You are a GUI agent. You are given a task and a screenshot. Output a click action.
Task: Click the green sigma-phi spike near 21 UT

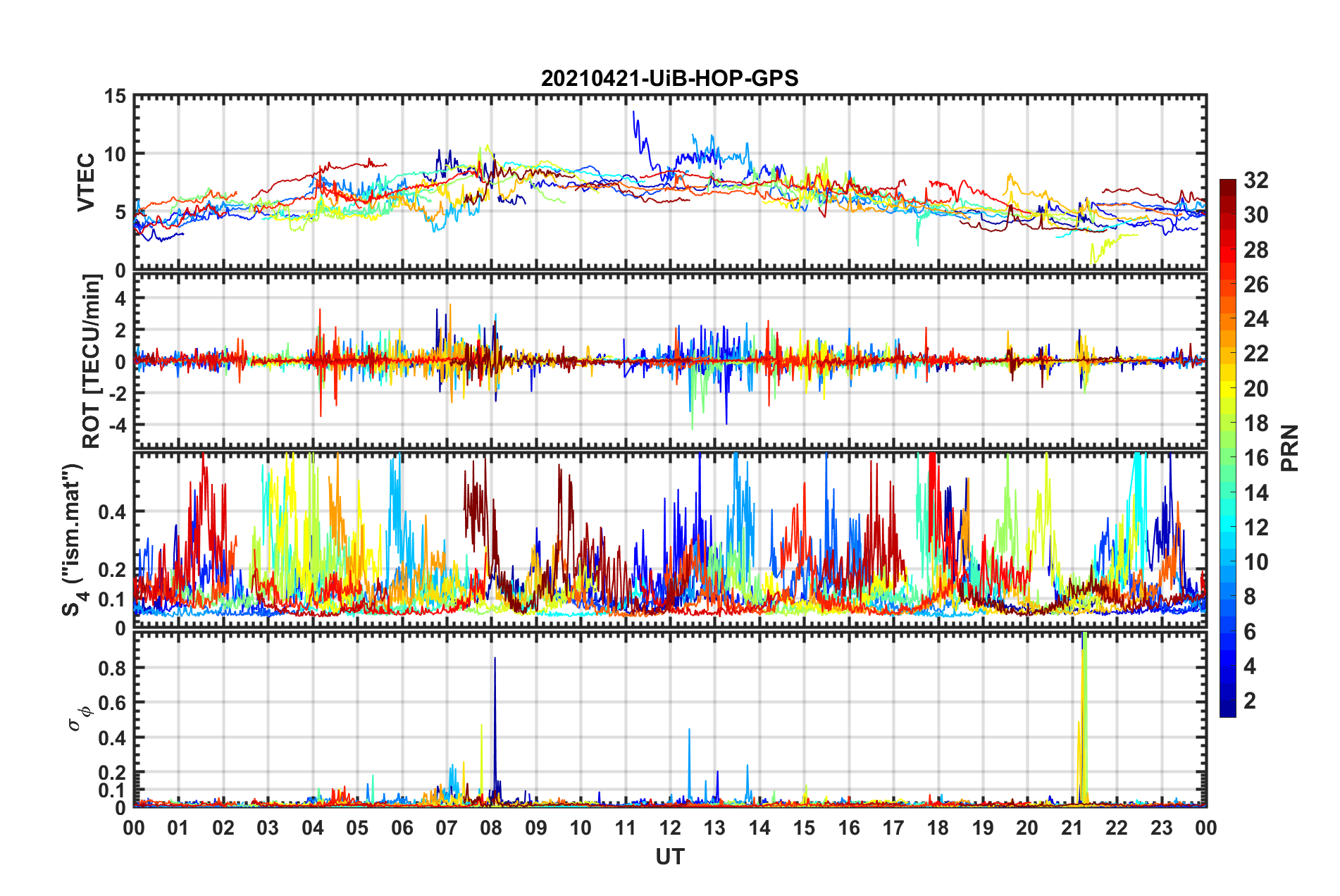[1085, 711]
